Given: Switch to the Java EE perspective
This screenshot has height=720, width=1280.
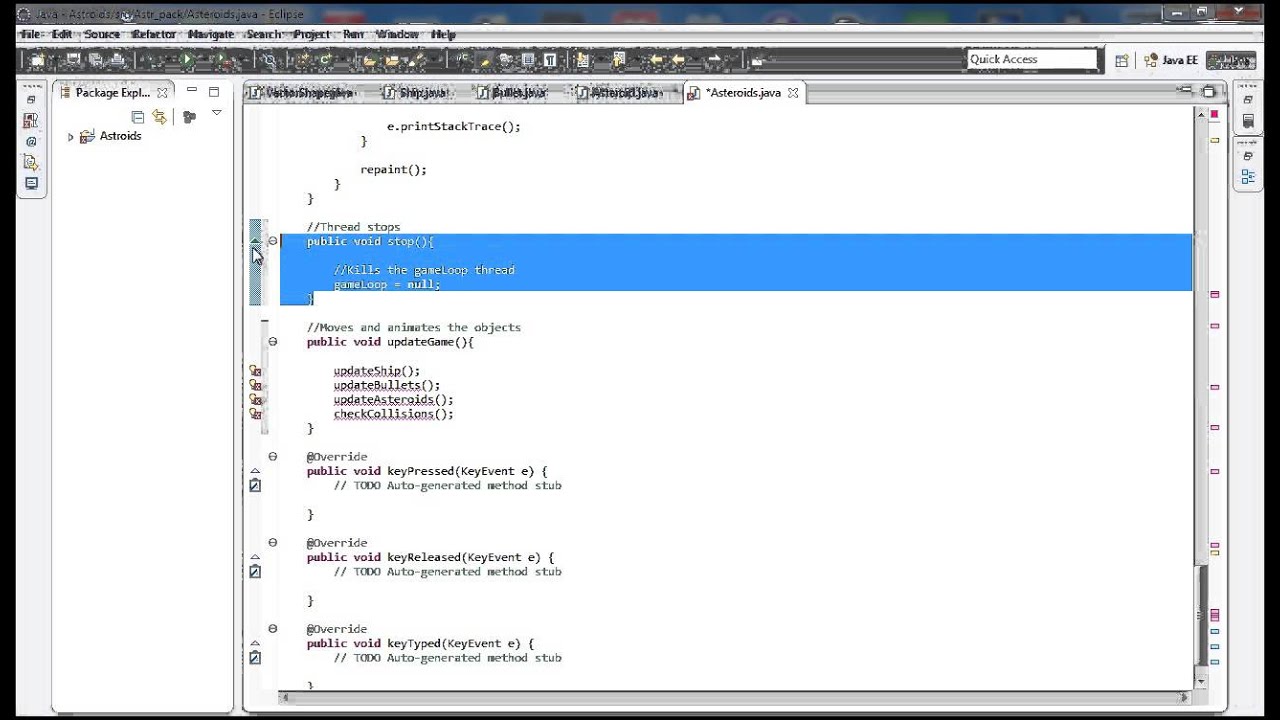Looking at the screenshot, I should pos(1171,60).
